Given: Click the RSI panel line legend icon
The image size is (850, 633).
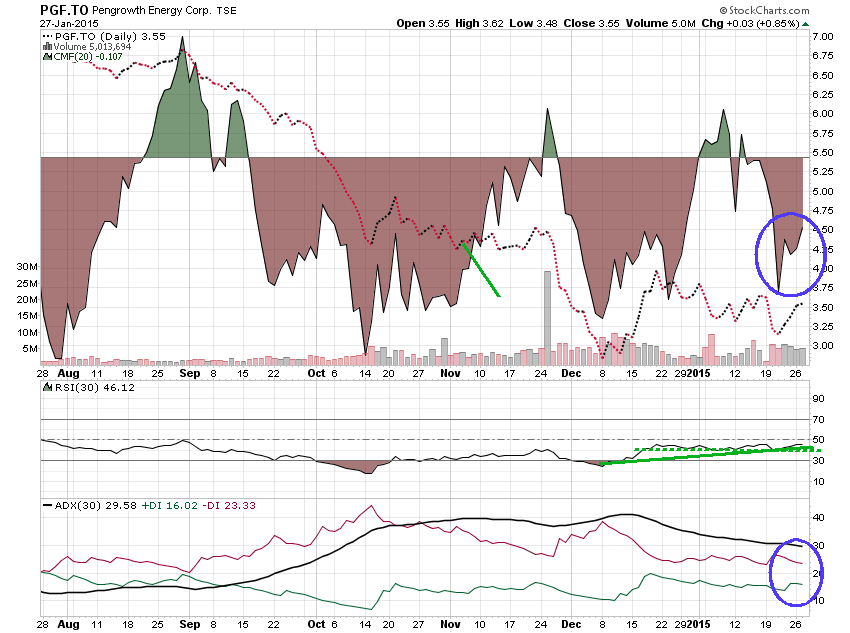Looking at the screenshot, I should coord(48,387).
